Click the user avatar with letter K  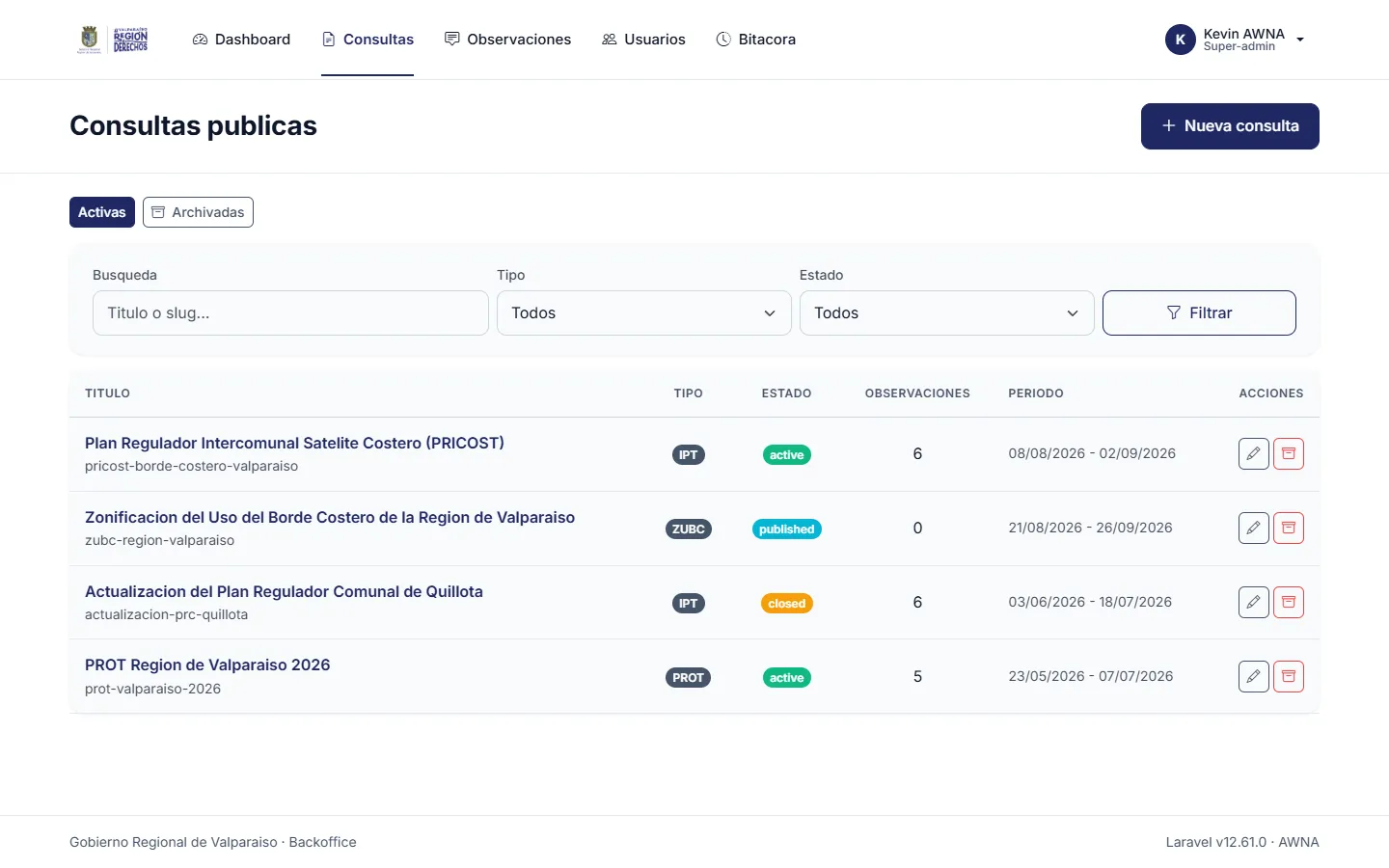(x=1181, y=40)
